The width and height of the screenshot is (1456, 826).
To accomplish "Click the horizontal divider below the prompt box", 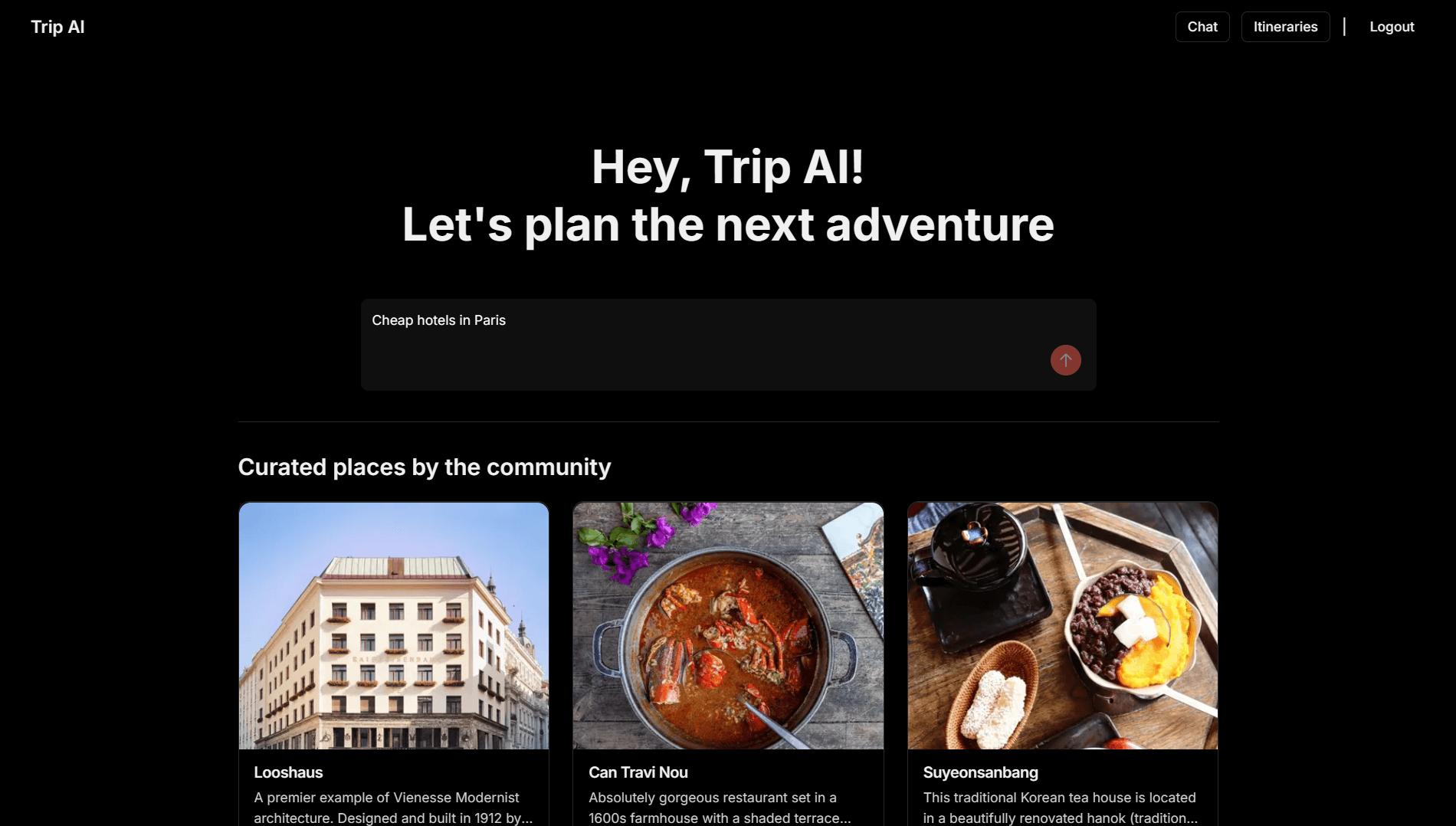I will (728, 421).
